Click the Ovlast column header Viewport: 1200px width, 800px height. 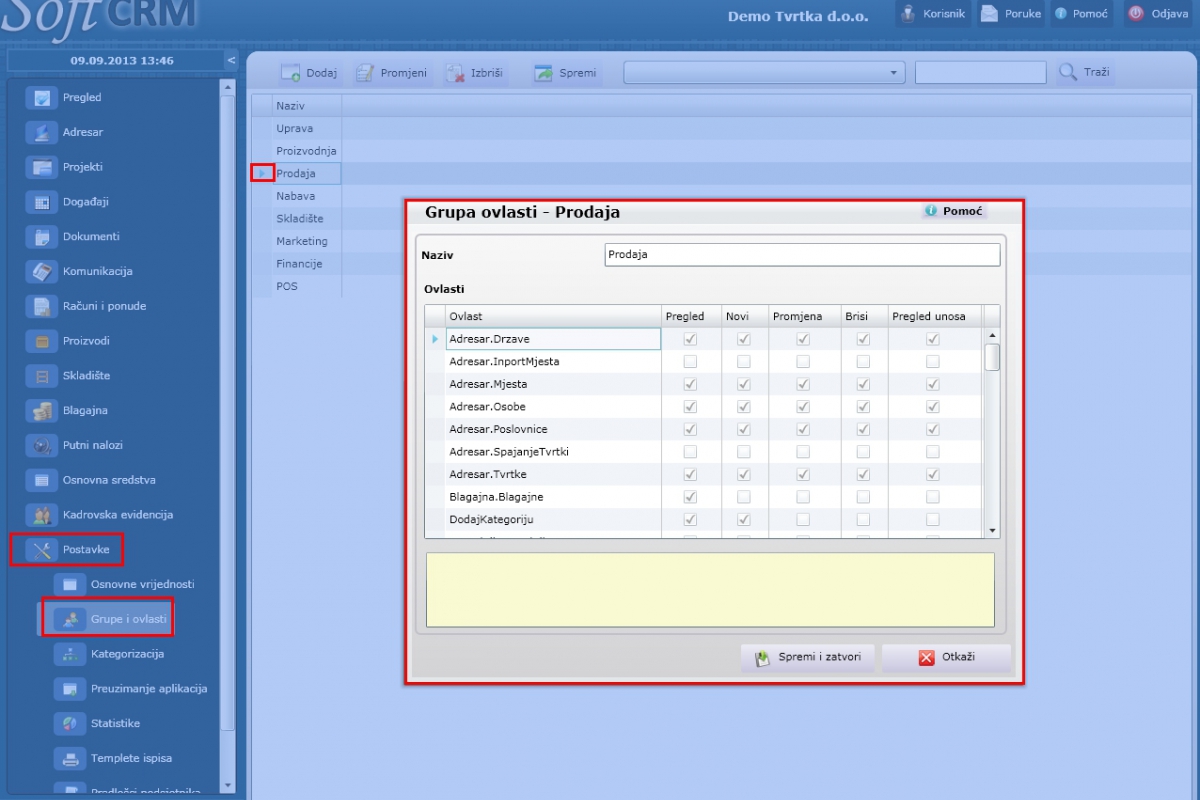[x=553, y=317]
